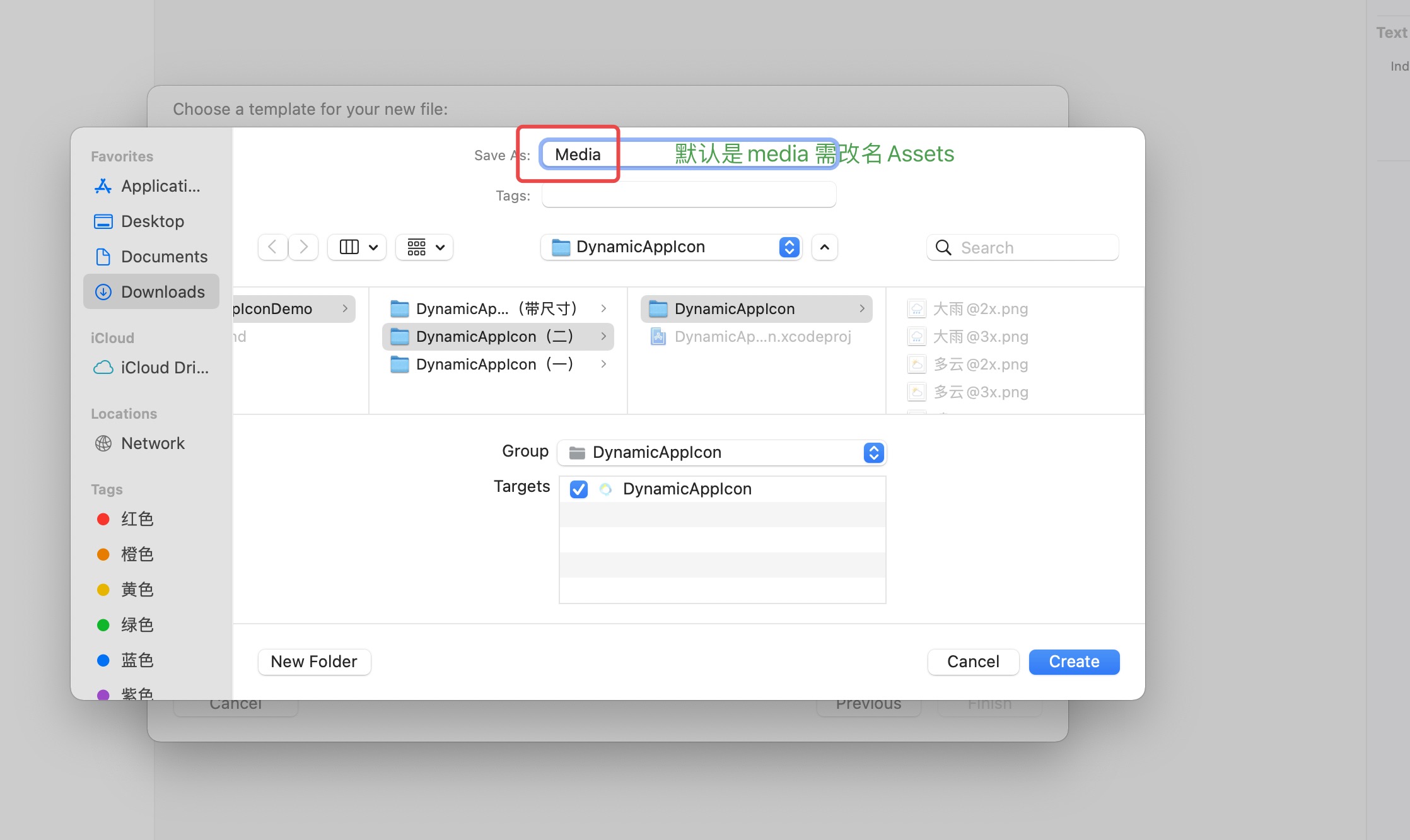The height and width of the screenshot is (840, 1410).
Task: Select the DynamicAppIcon (带尺寸) folder
Action: [x=497, y=309]
